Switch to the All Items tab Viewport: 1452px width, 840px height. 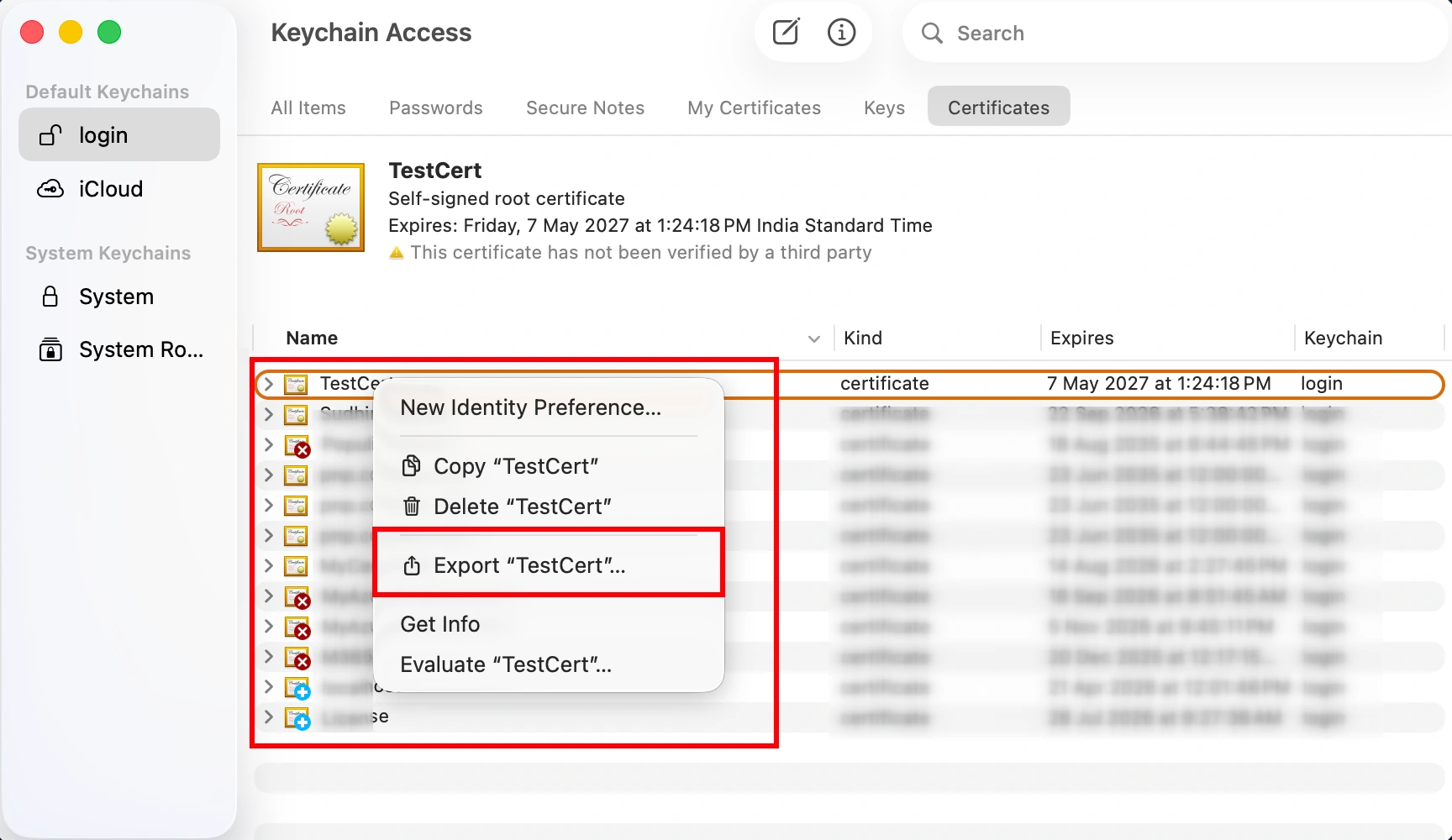pos(308,108)
